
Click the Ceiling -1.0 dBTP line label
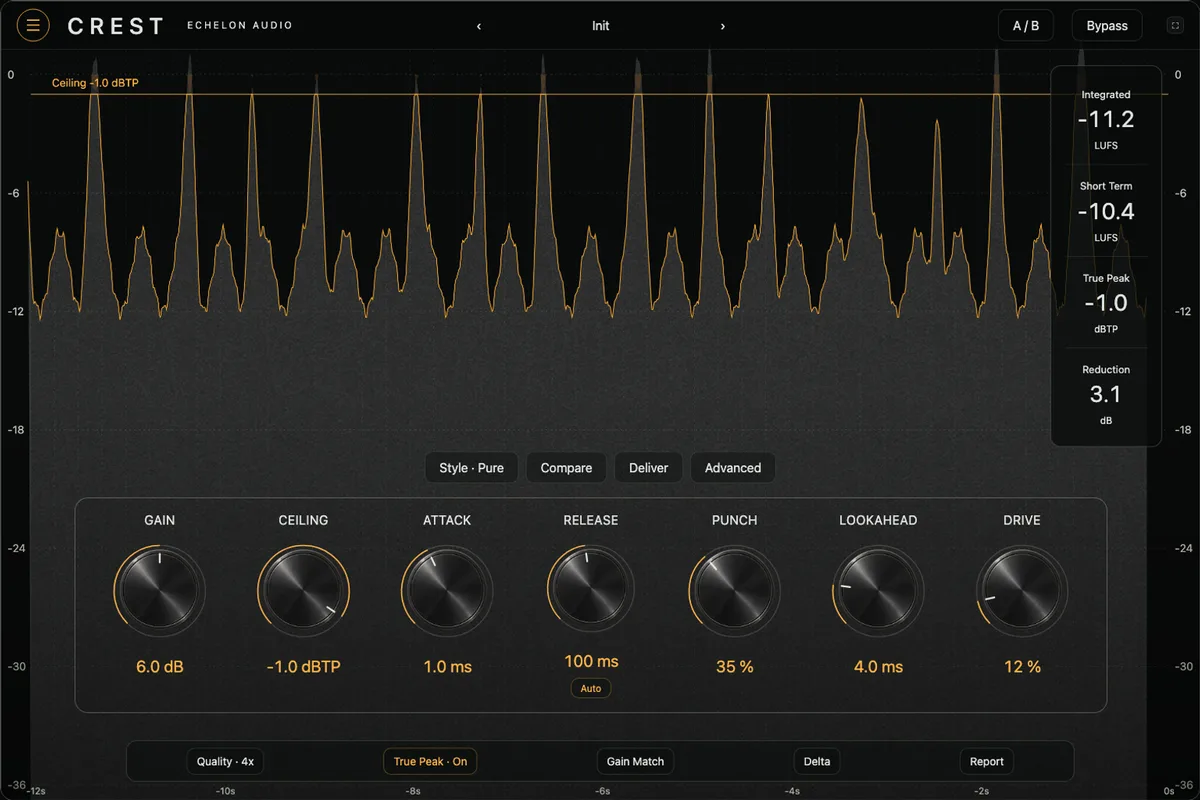point(95,83)
